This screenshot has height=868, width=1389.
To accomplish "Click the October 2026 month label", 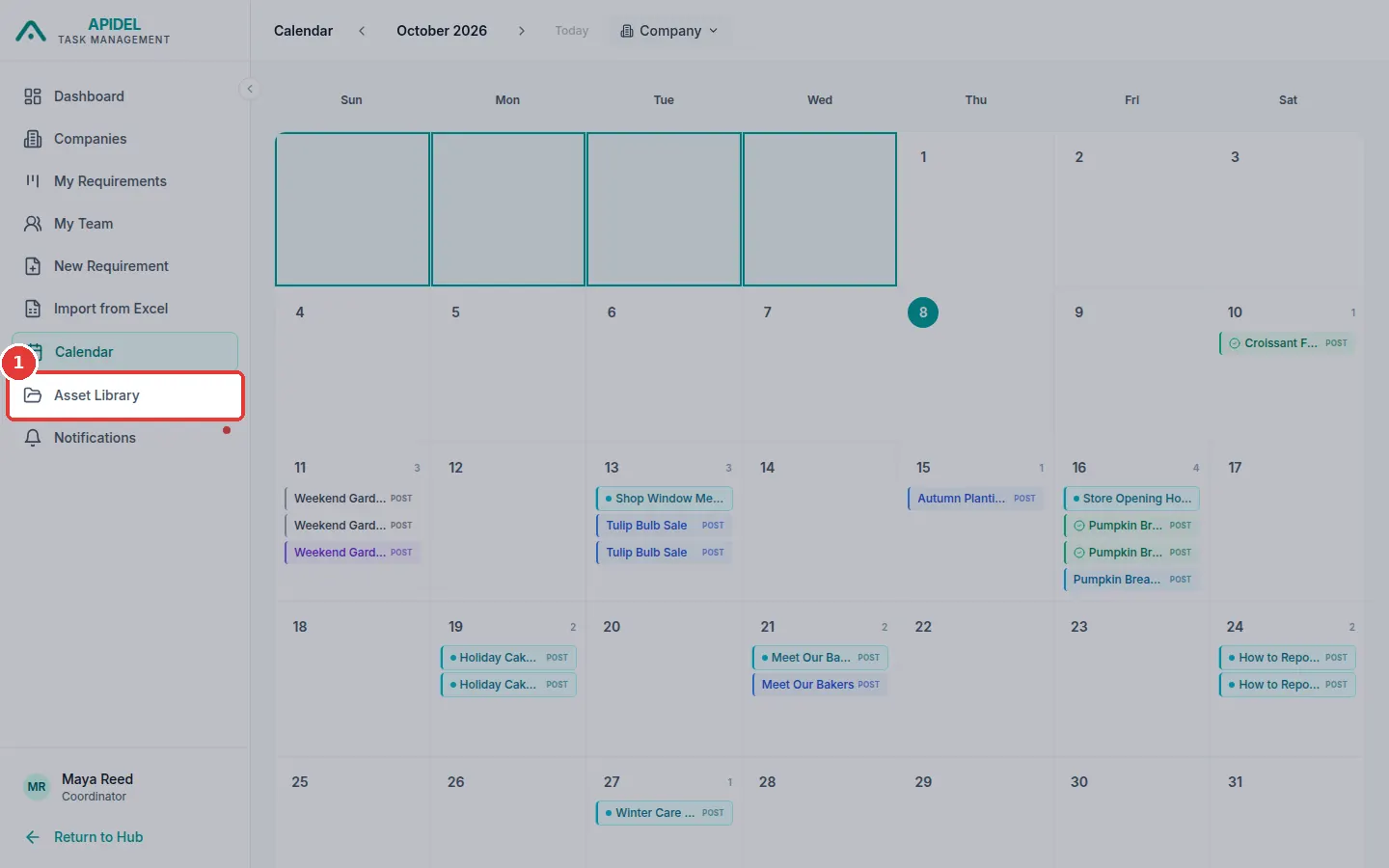I will (442, 31).
